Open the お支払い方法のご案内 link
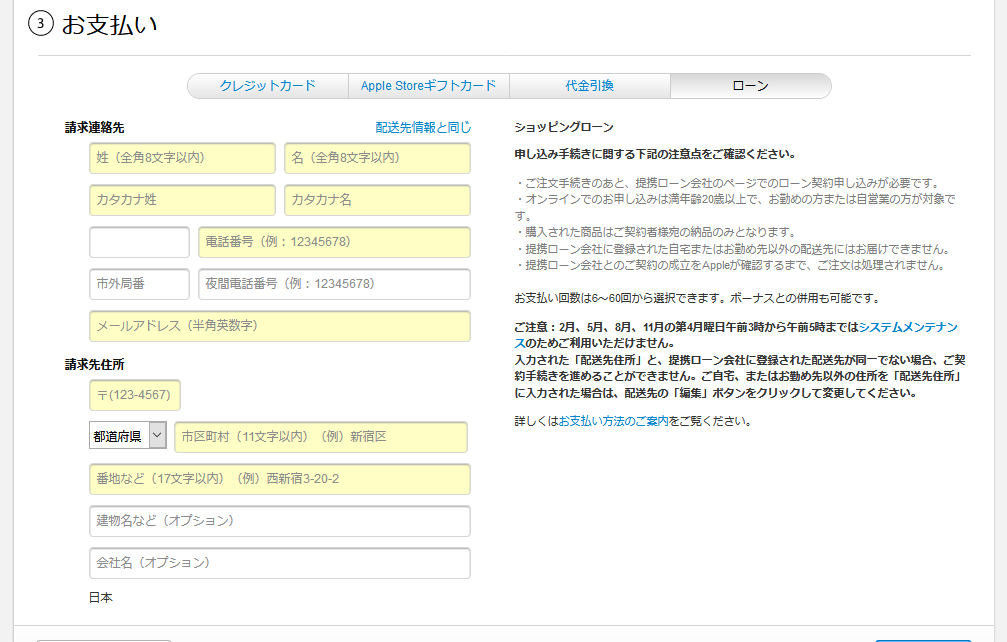Image resolution: width=1007 pixels, height=642 pixels. [x=613, y=421]
